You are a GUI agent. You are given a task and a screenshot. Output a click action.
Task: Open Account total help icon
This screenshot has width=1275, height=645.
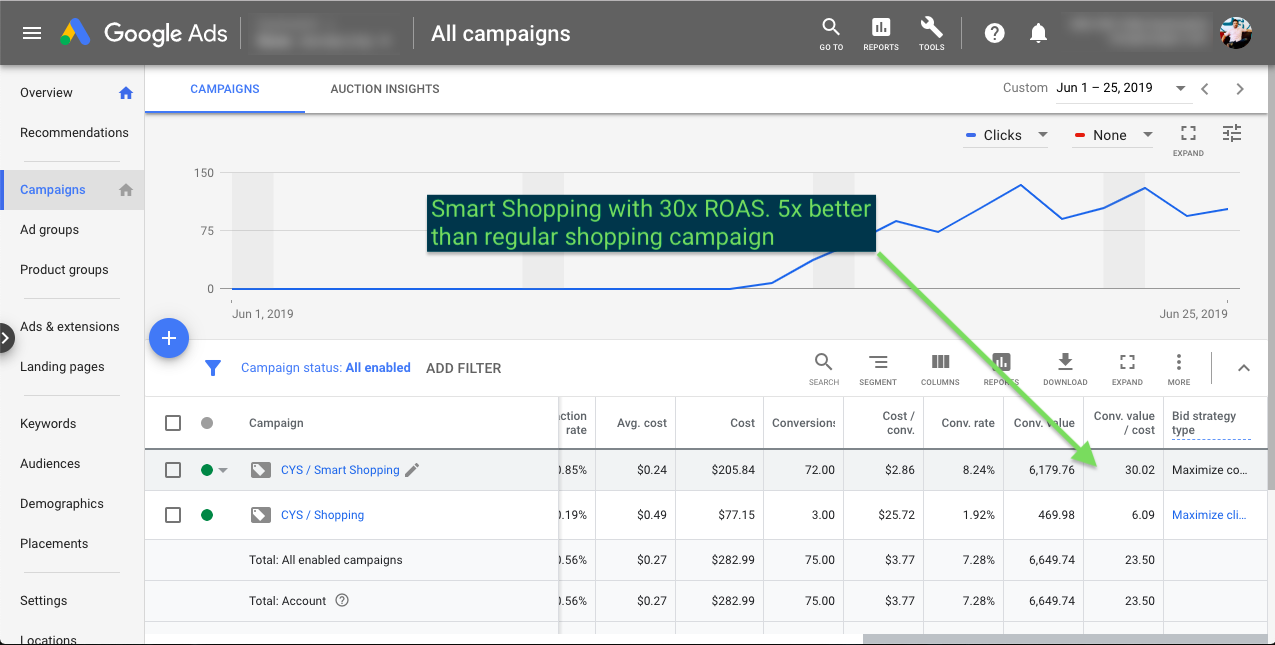point(342,601)
